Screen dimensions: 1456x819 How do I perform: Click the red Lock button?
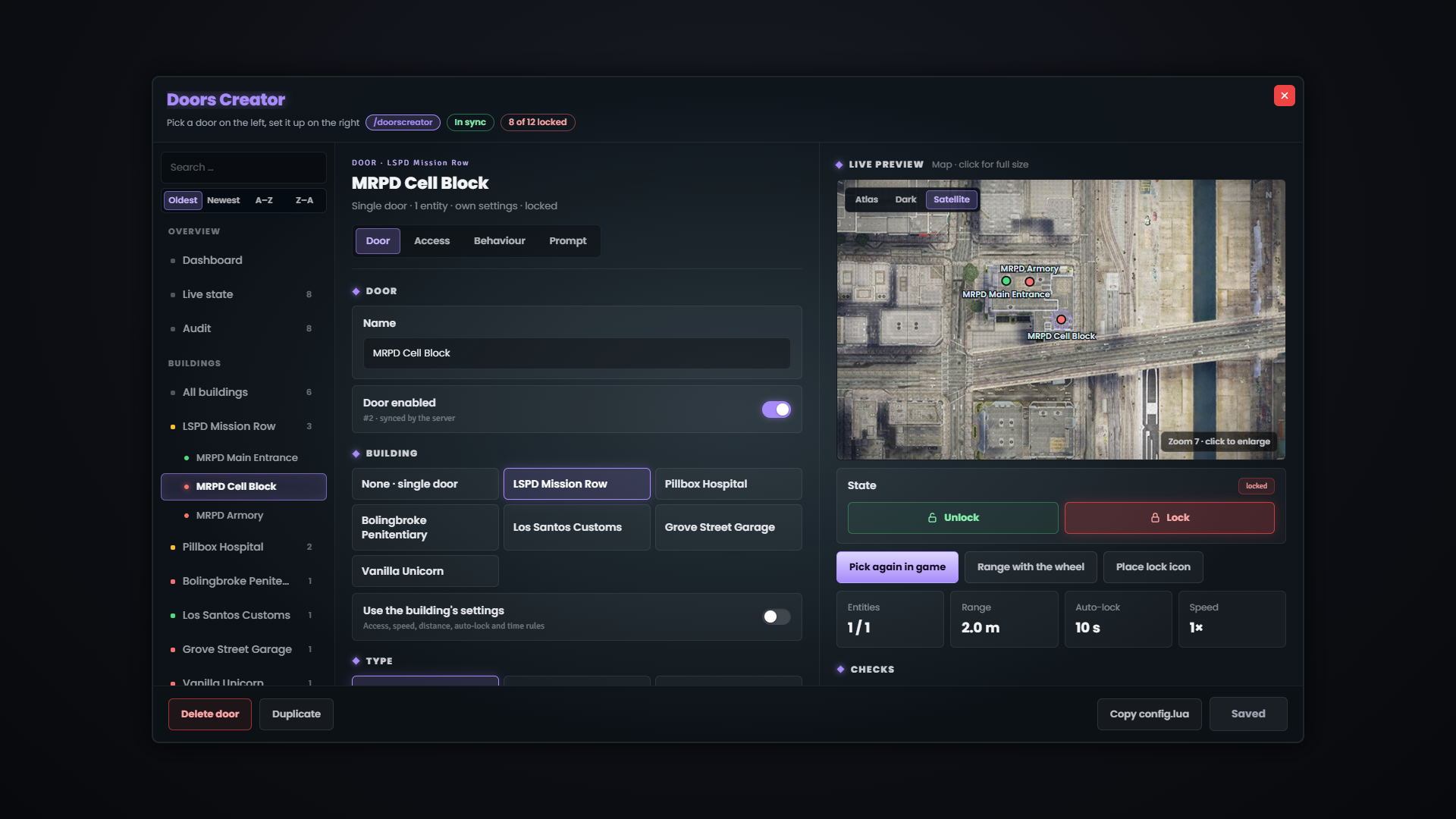click(1169, 518)
